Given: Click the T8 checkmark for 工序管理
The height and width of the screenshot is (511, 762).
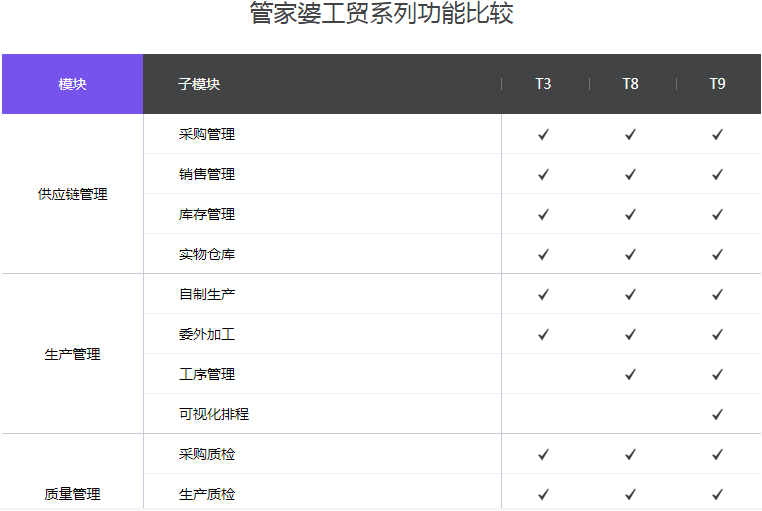Looking at the screenshot, I should [x=630, y=375].
